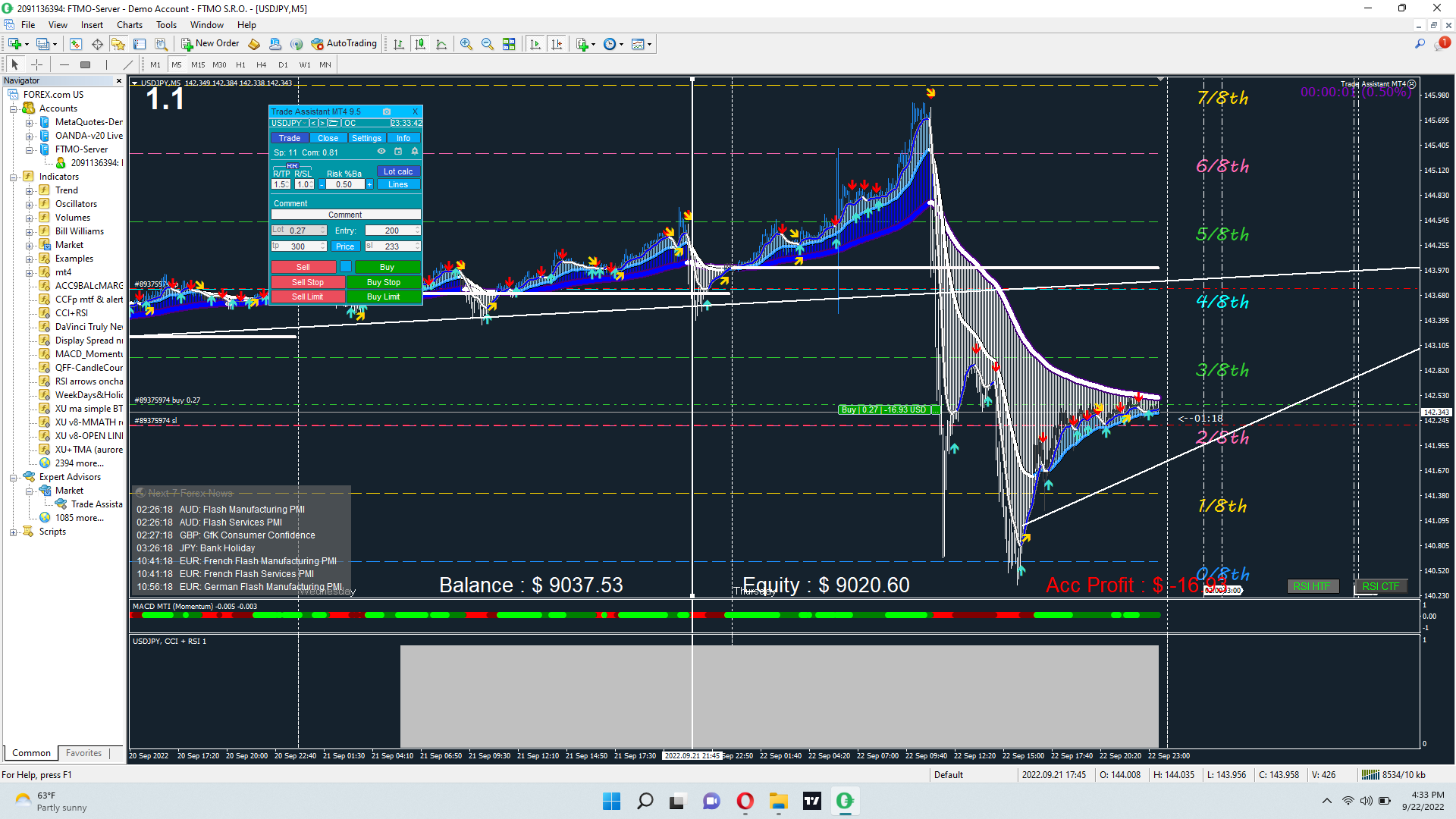The width and height of the screenshot is (1456, 819).
Task: Toggle the AutoTrading button
Action: click(x=344, y=43)
